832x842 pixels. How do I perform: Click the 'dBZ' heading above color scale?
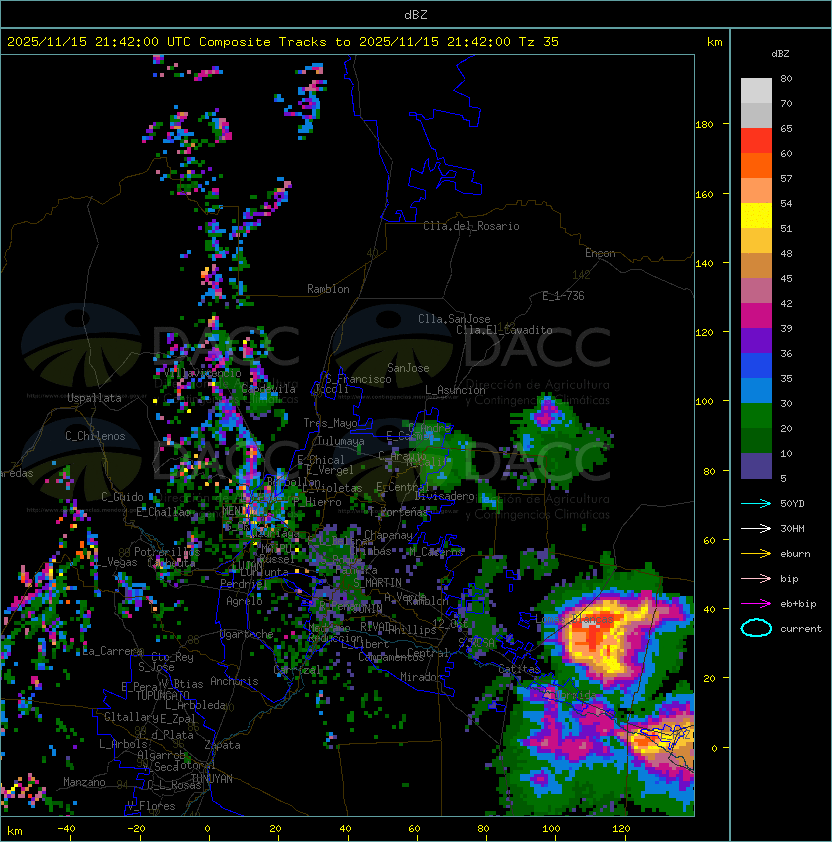coord(780,54)
